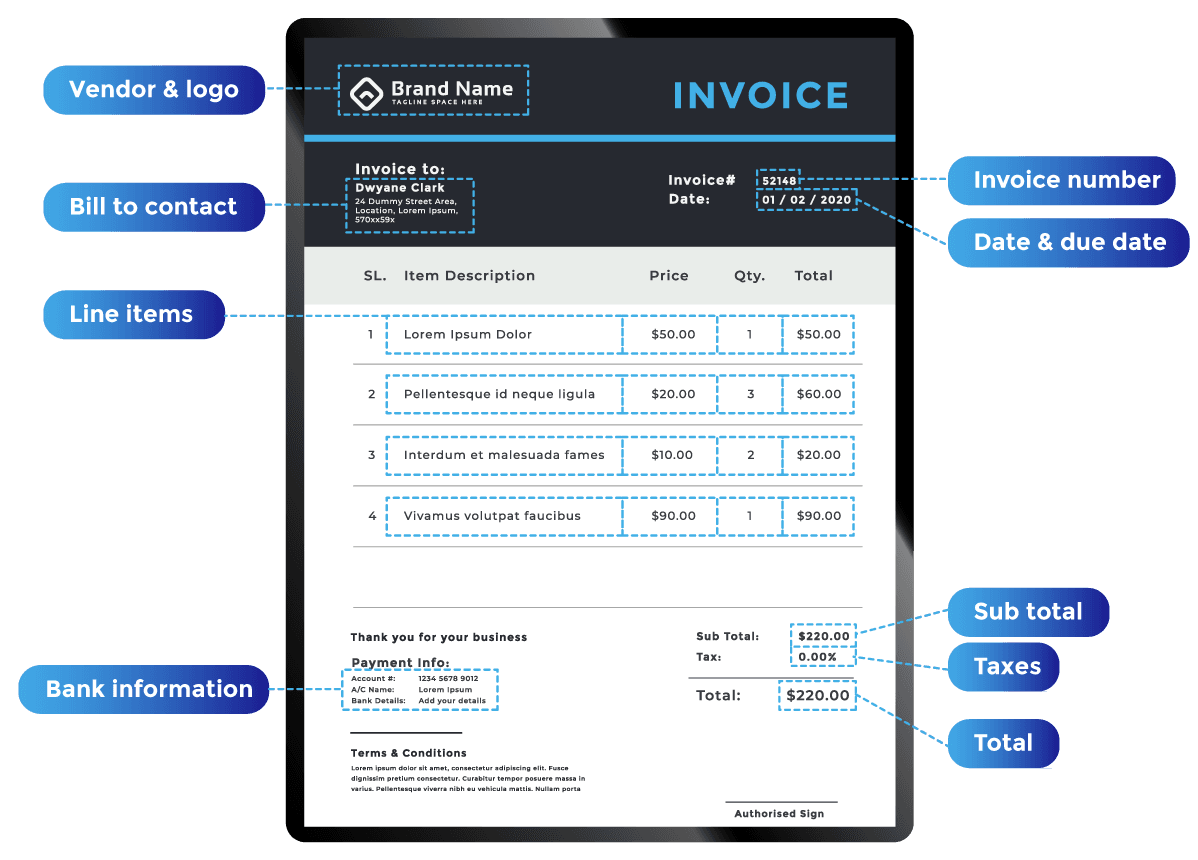1198x860 pixels.
Task: Select the Sub total label
Action: [x=1028, y=612]
